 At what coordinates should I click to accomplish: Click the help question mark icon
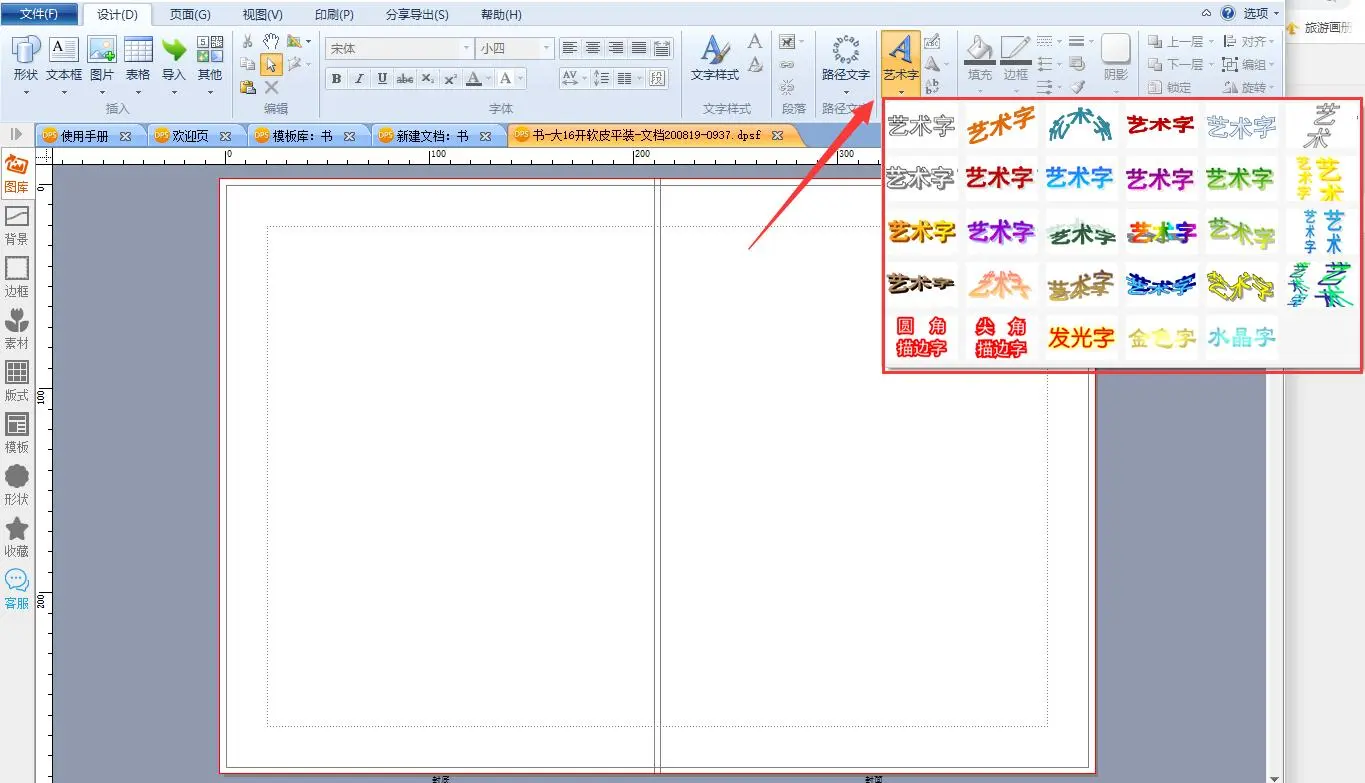pyautogui.click(x=1227, y=13)
